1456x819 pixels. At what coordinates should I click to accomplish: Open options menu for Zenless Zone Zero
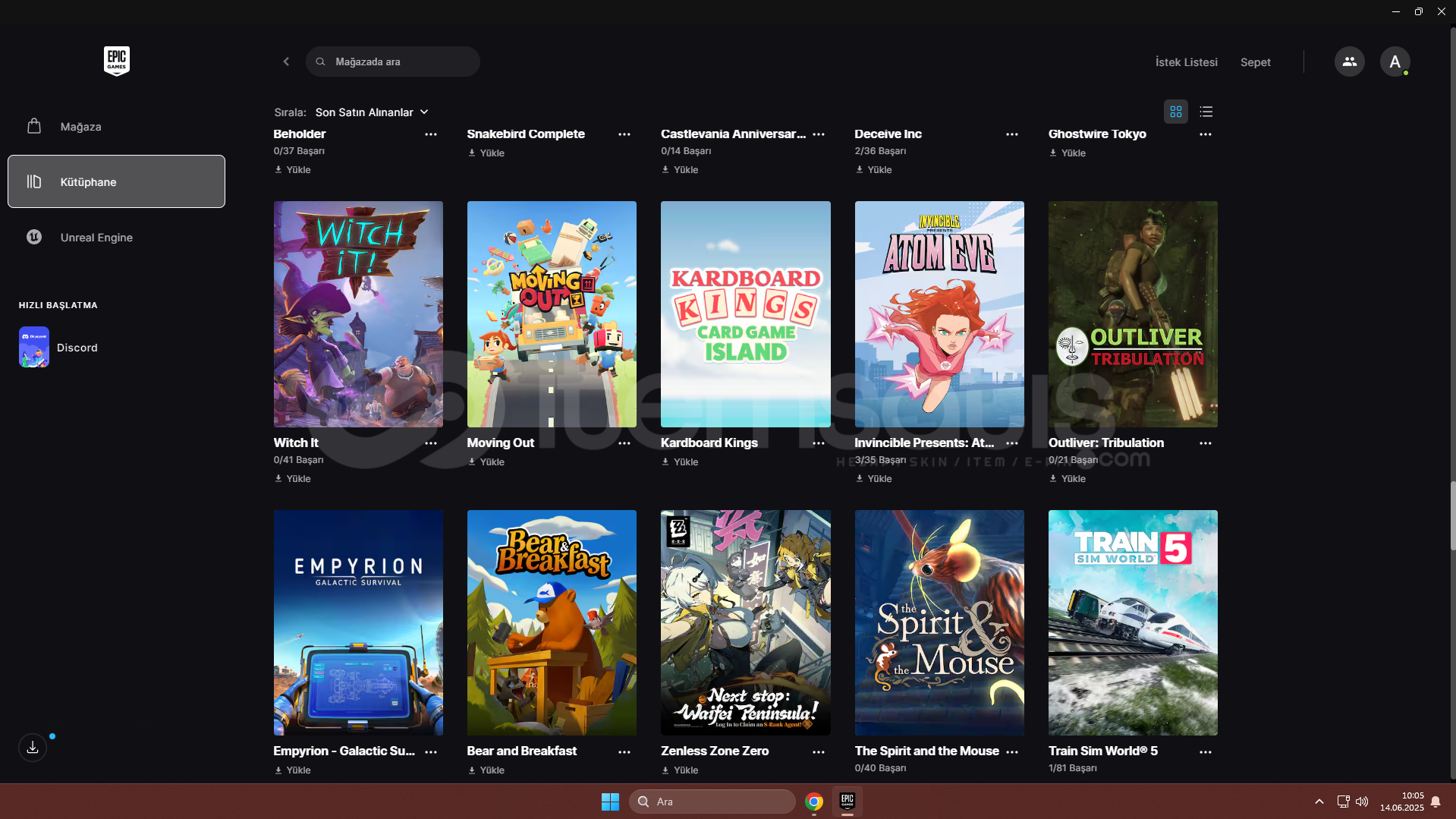click(819, 752)
